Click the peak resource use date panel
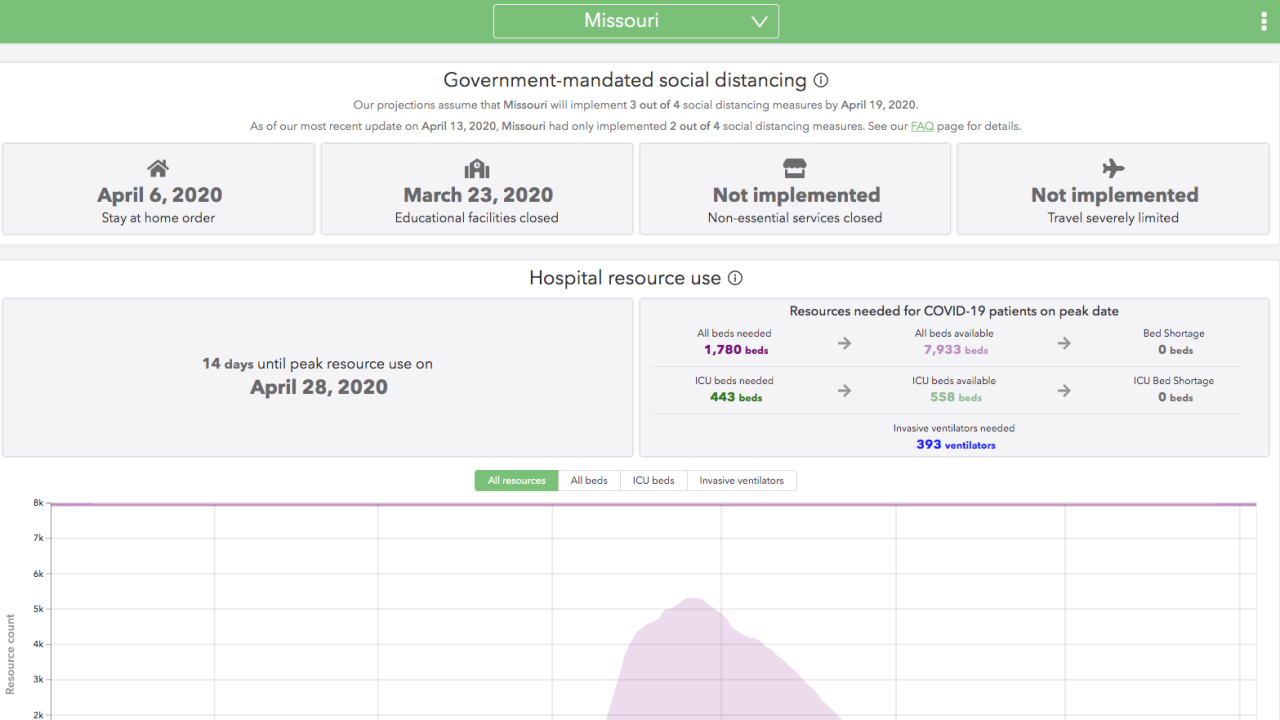Screen dimensions: 1280x720 tap(318, 377)
